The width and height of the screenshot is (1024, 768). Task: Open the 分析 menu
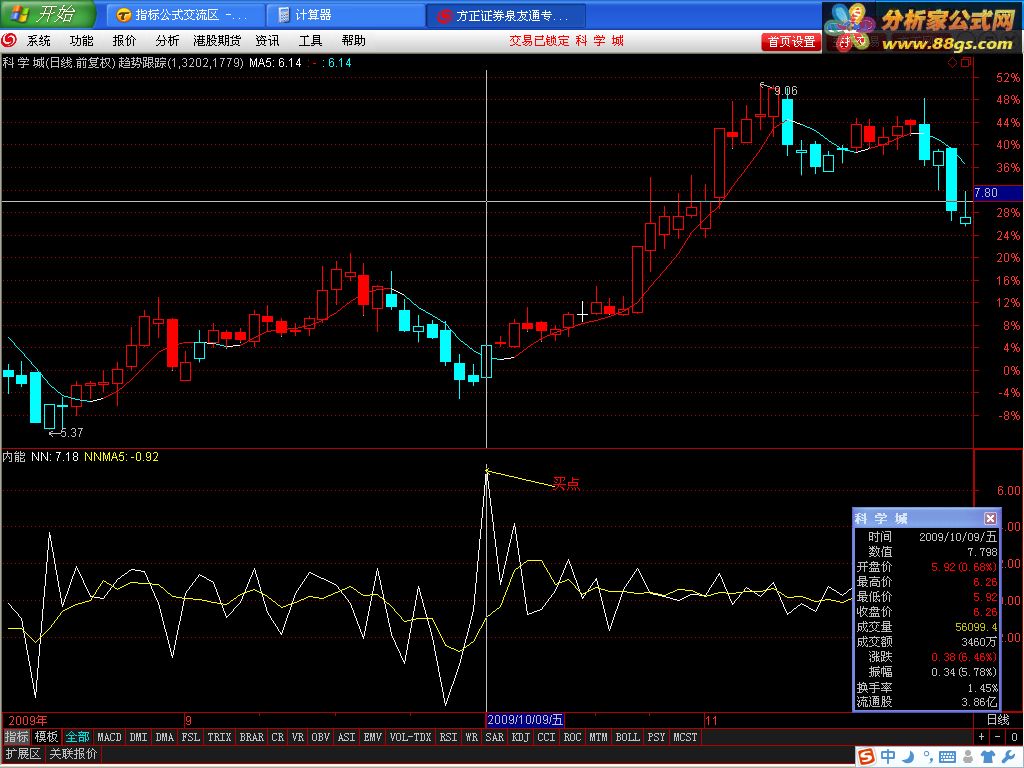coord(167,40)
